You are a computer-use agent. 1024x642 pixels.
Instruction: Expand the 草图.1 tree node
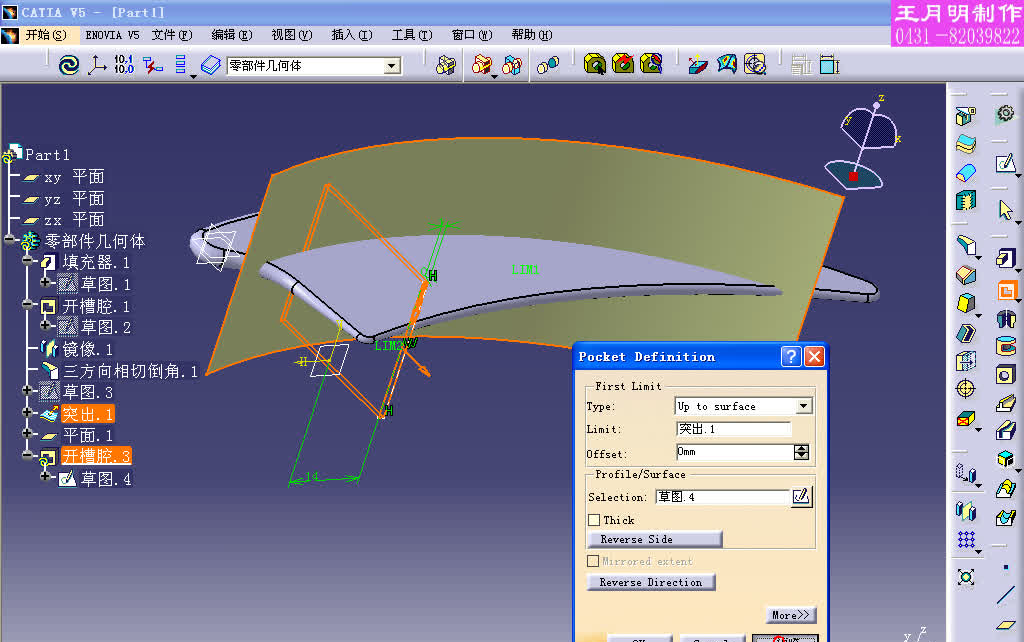pyautogui.click(x=46, y=282)
